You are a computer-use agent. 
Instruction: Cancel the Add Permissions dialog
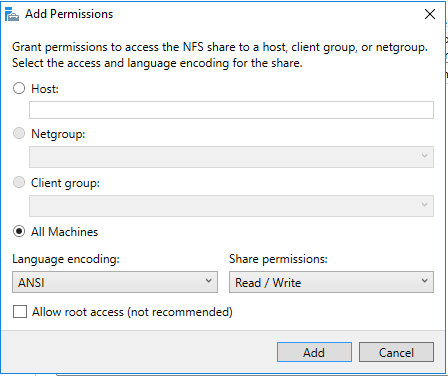click(396, 352)
